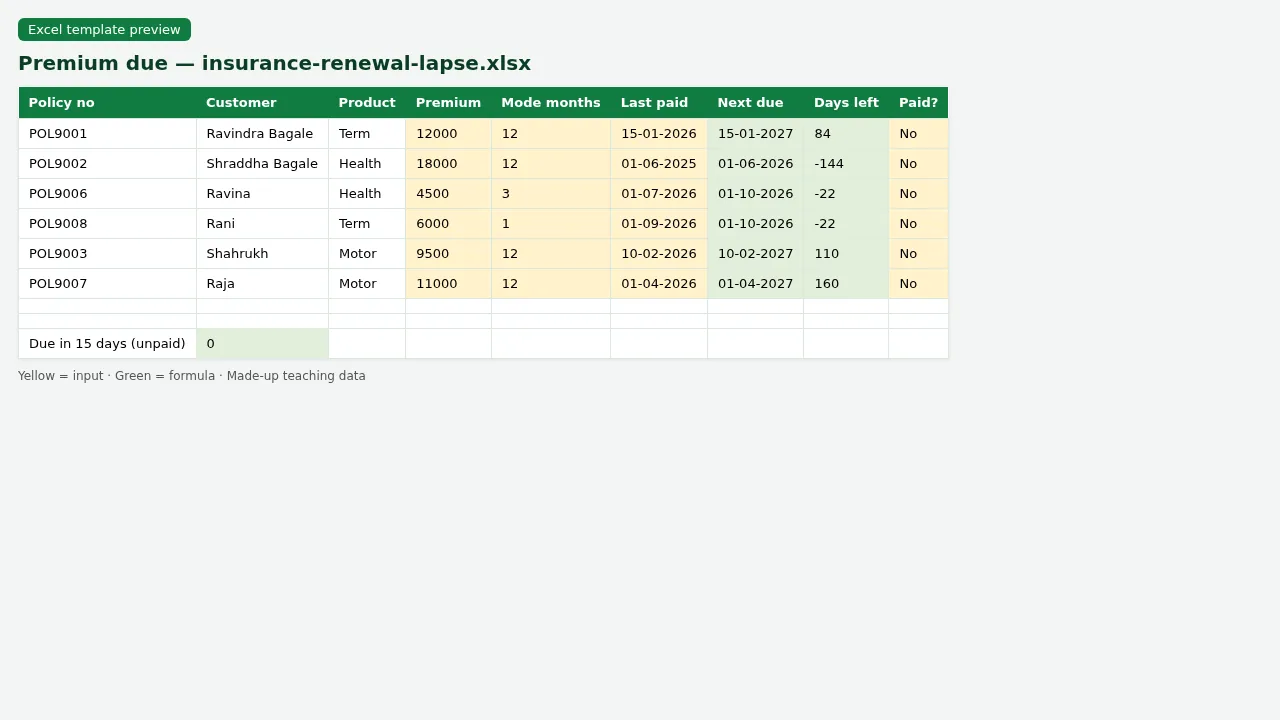Select days left value 110
The height and width of the screenshot is (720, 1280).
[x=846, y=254]
